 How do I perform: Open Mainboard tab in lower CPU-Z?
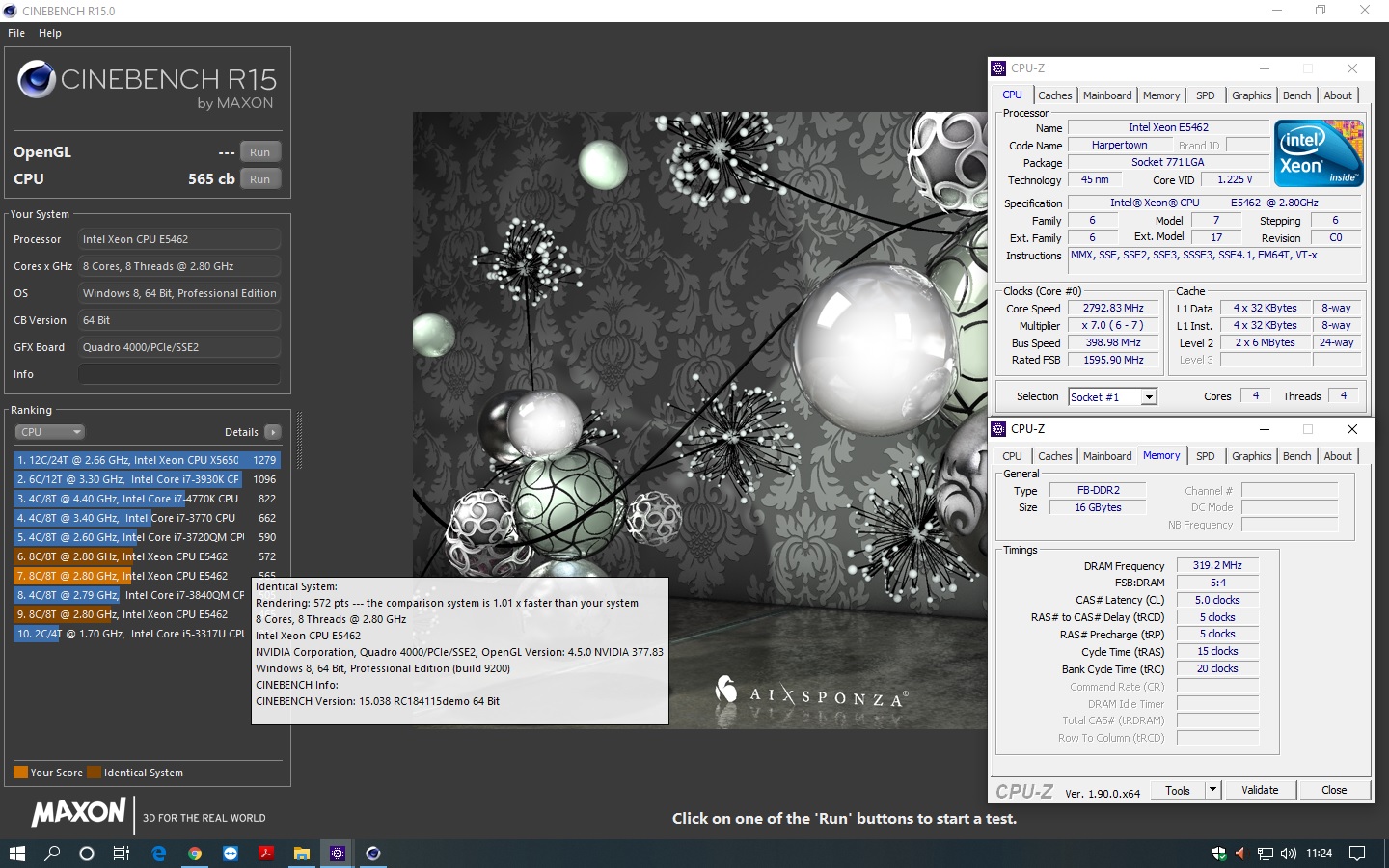point(1107,456)
